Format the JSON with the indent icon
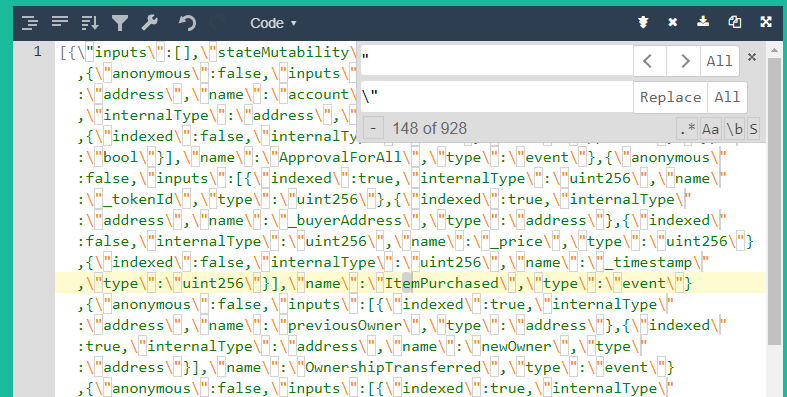Image resolution: width=787 pixels, height=397 pixels. coord(30,23)
